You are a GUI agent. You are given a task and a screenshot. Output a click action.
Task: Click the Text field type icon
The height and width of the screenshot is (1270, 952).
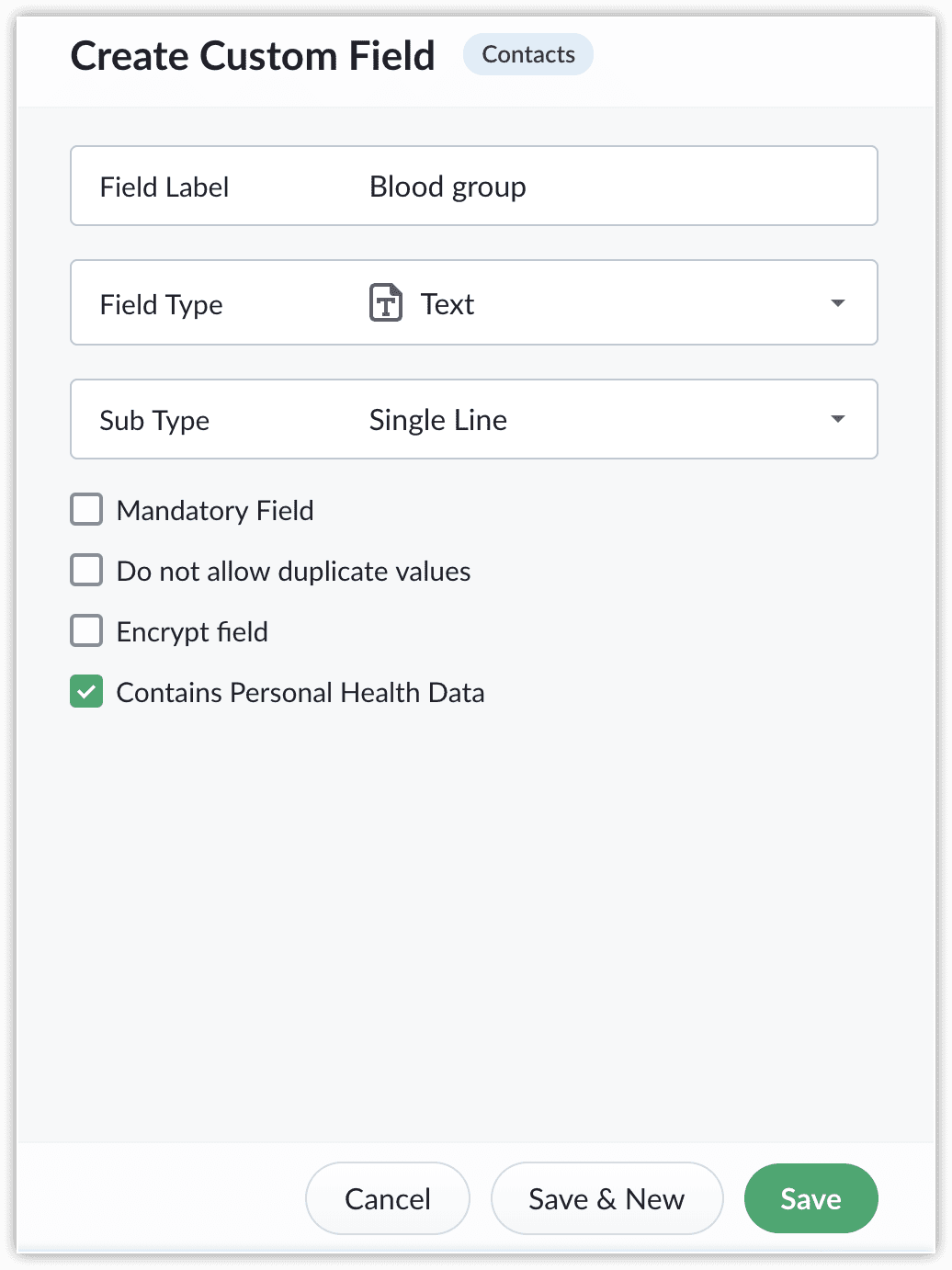click(386, 303)
